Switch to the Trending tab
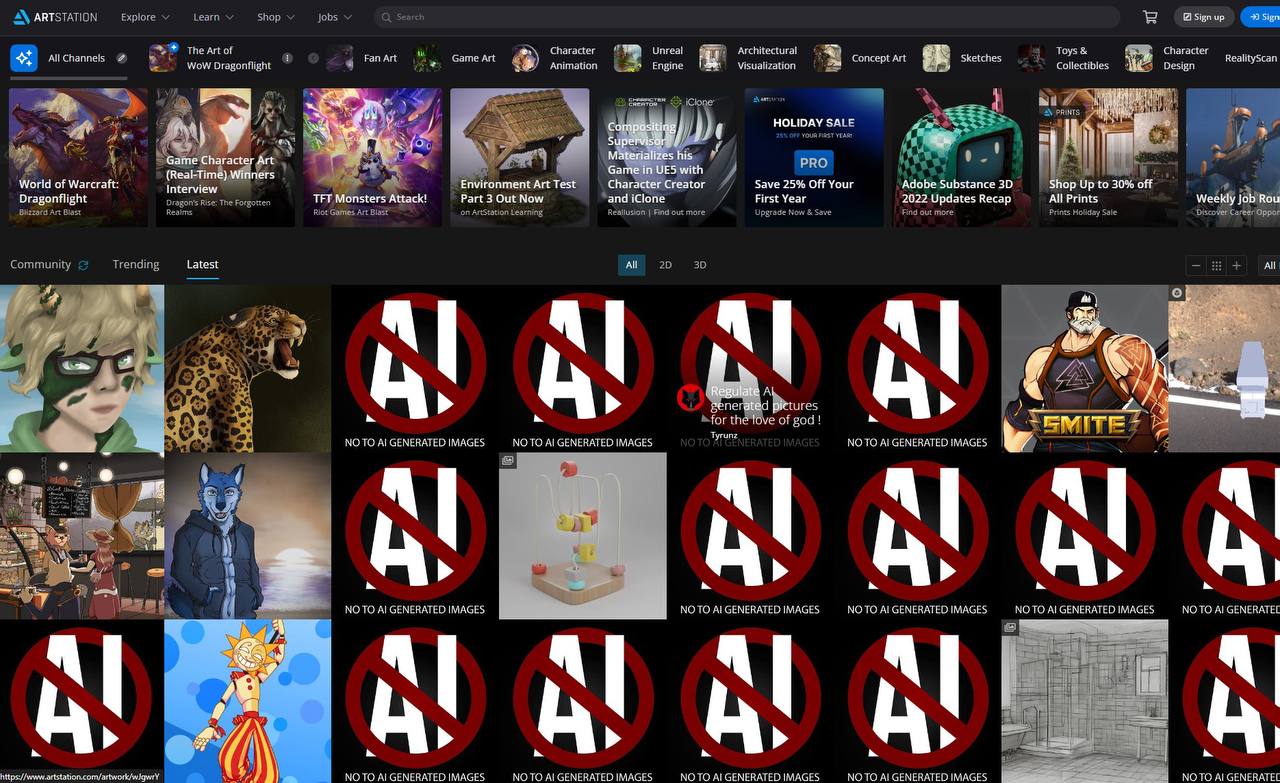This screenshot has width=1280, height=783. click(x=136, y=264)
